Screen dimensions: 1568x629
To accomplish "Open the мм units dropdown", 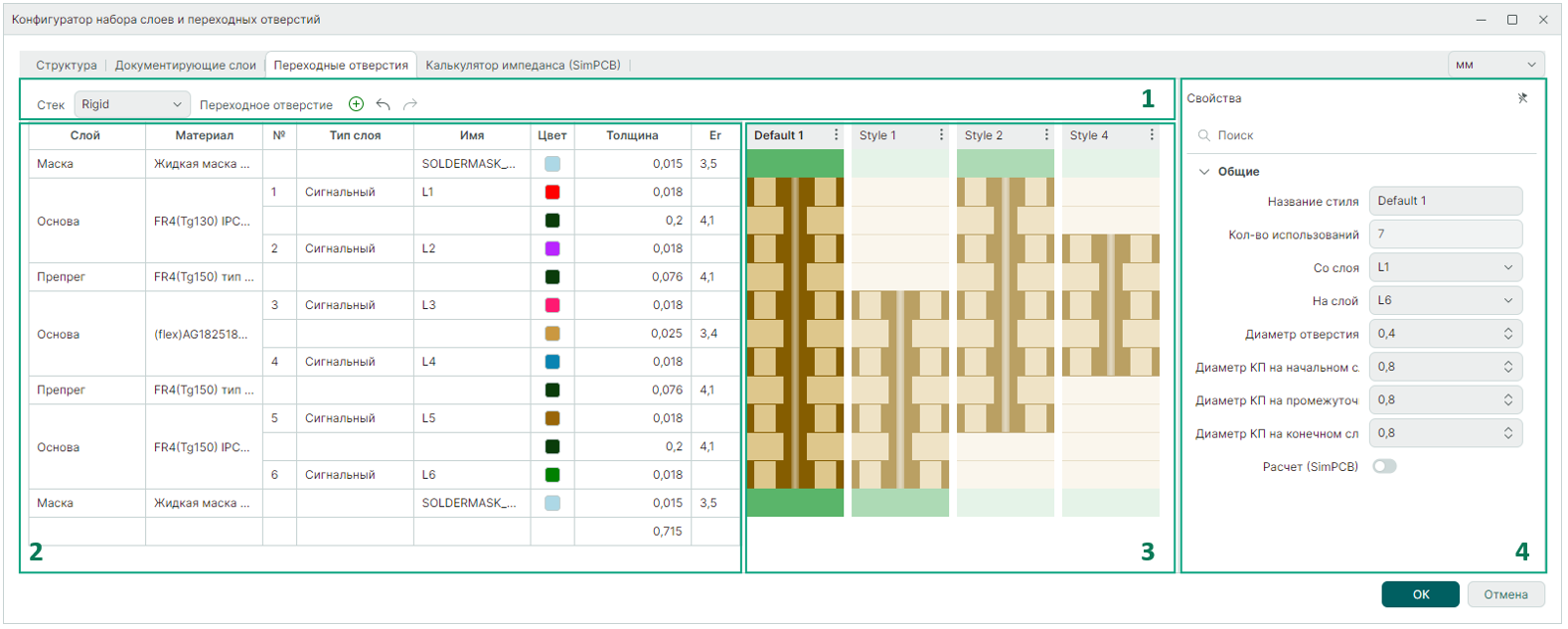I will (1495, 66).
